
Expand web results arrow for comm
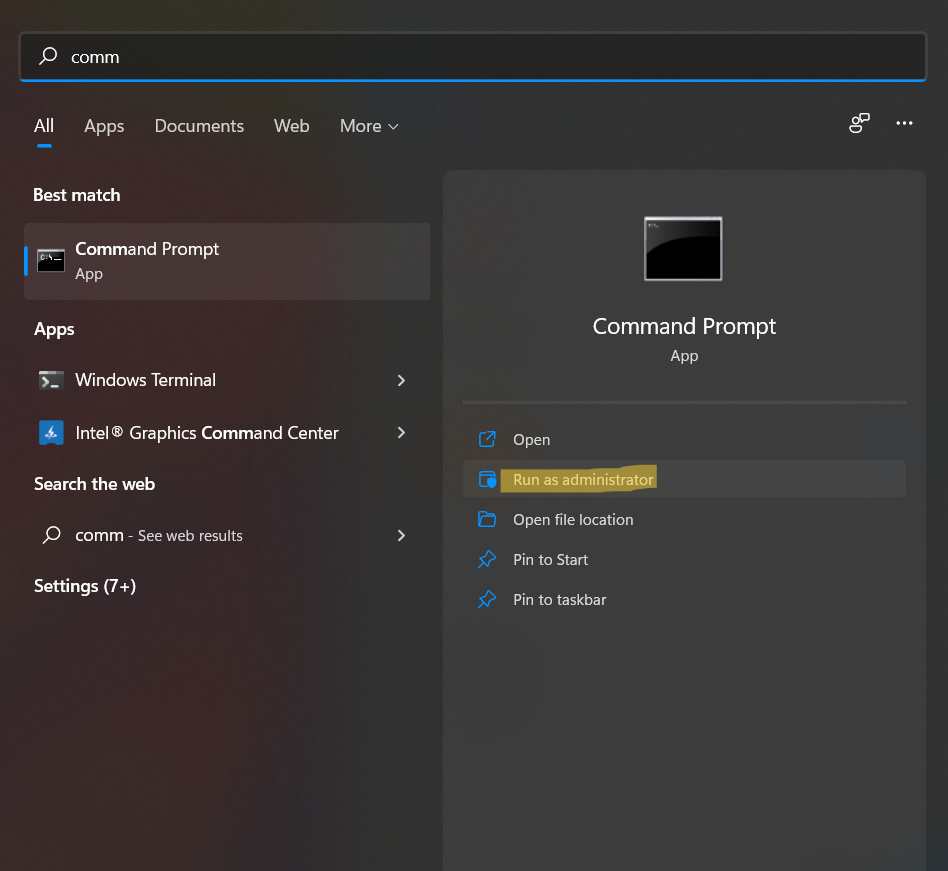401,536
